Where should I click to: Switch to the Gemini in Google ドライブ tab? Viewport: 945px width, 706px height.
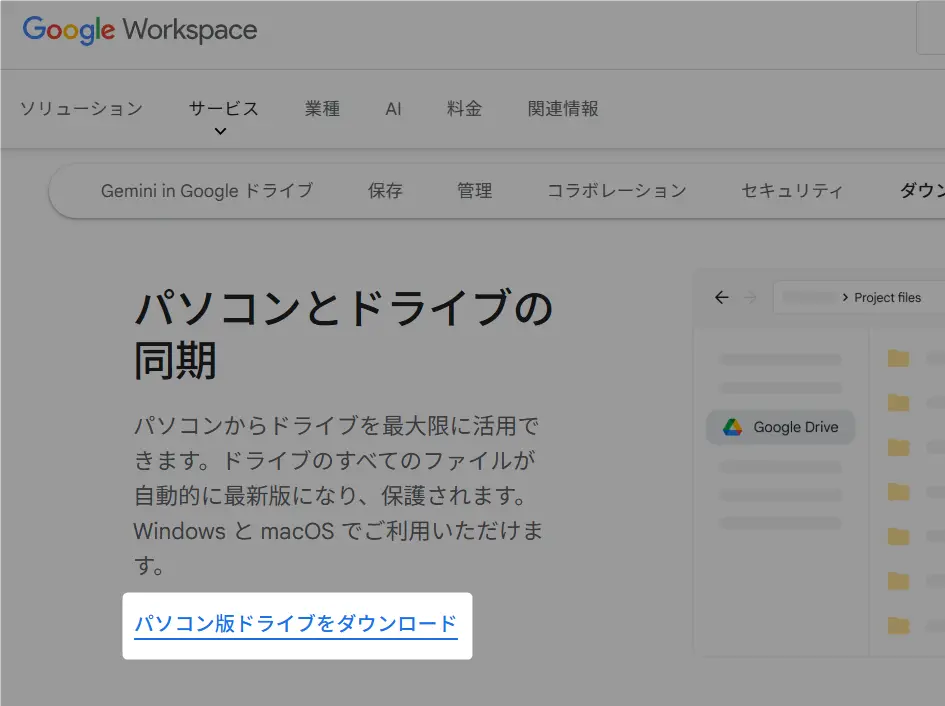(207, 190)
